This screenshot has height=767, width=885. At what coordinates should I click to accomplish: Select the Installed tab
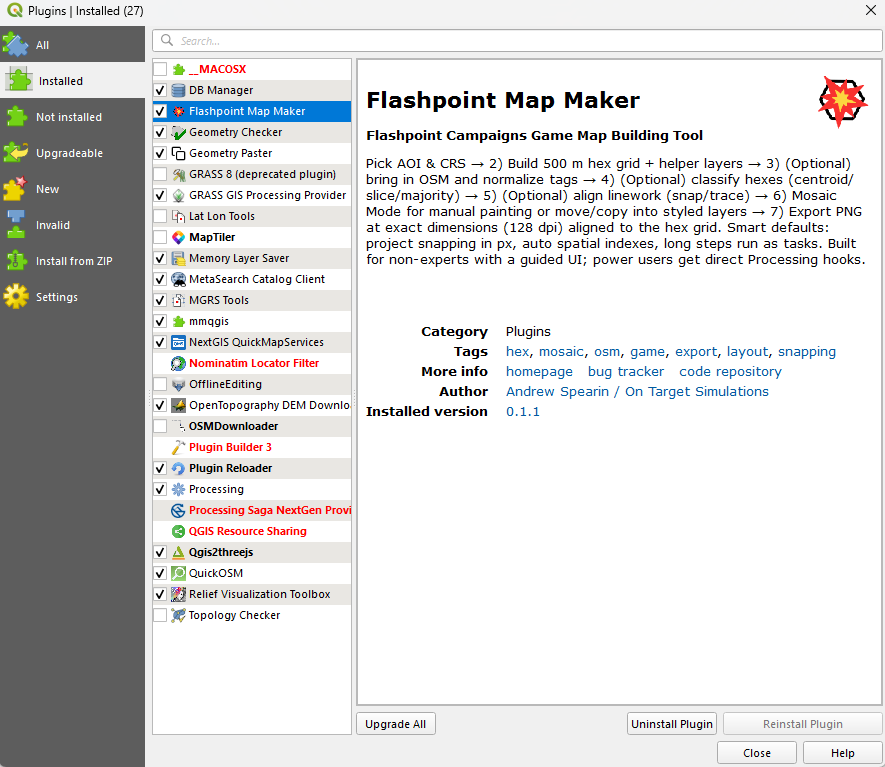click(x=72, y=81)
